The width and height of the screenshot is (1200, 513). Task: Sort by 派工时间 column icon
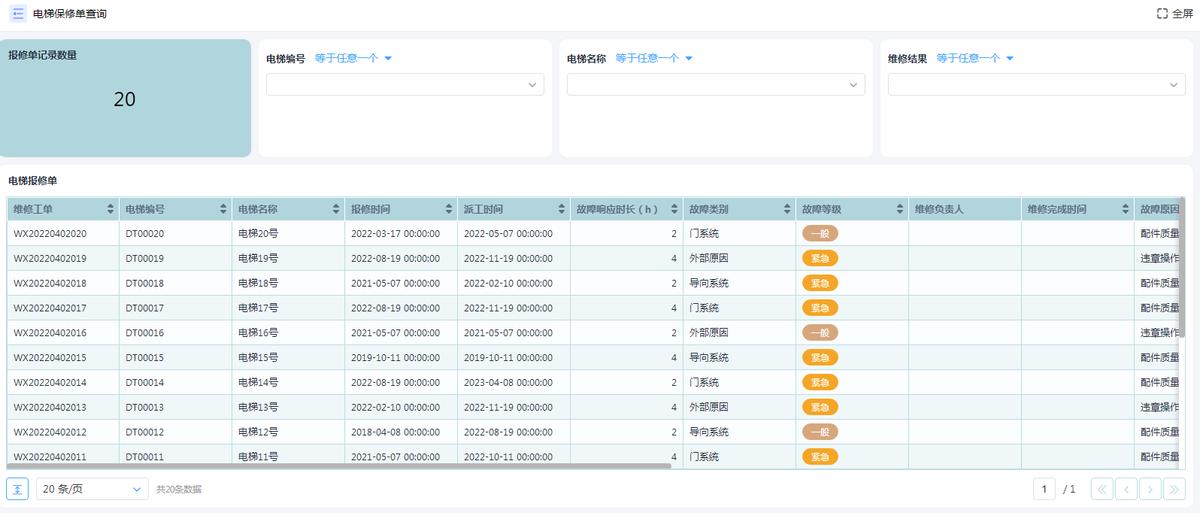[x=561, y=209]
